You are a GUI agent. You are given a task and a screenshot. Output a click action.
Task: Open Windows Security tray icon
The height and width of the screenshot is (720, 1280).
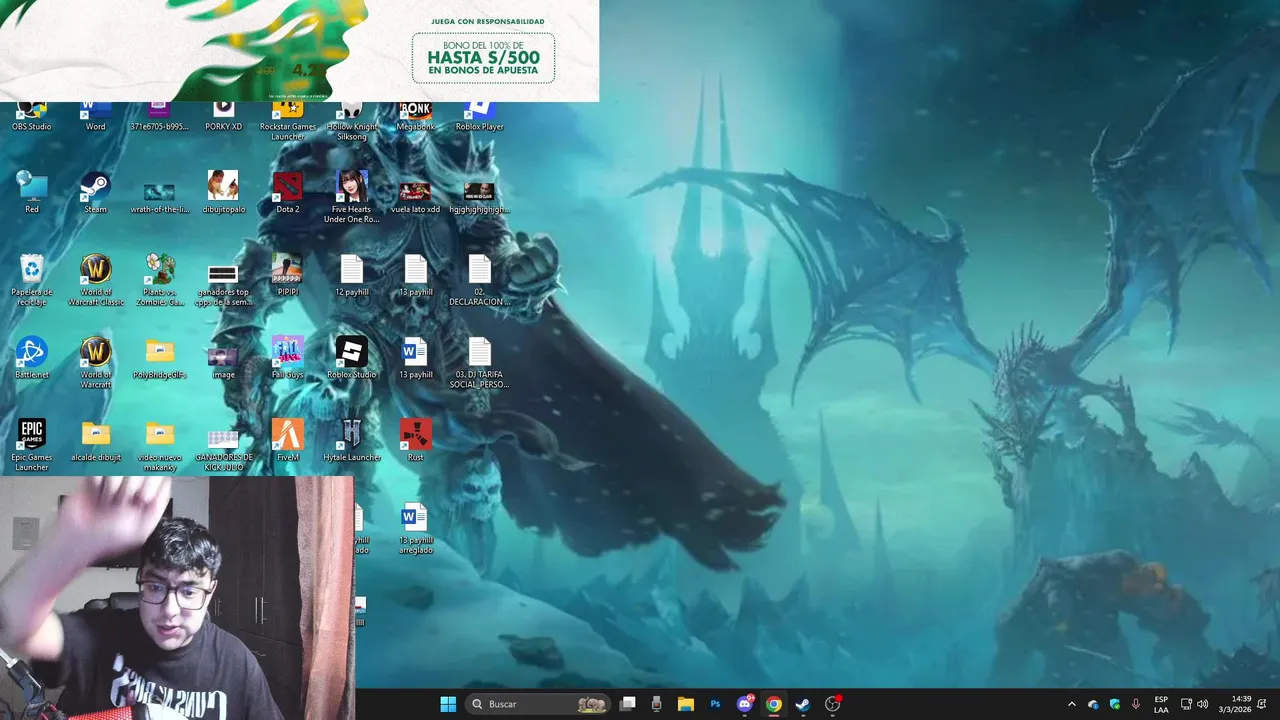pos(1114,704)
